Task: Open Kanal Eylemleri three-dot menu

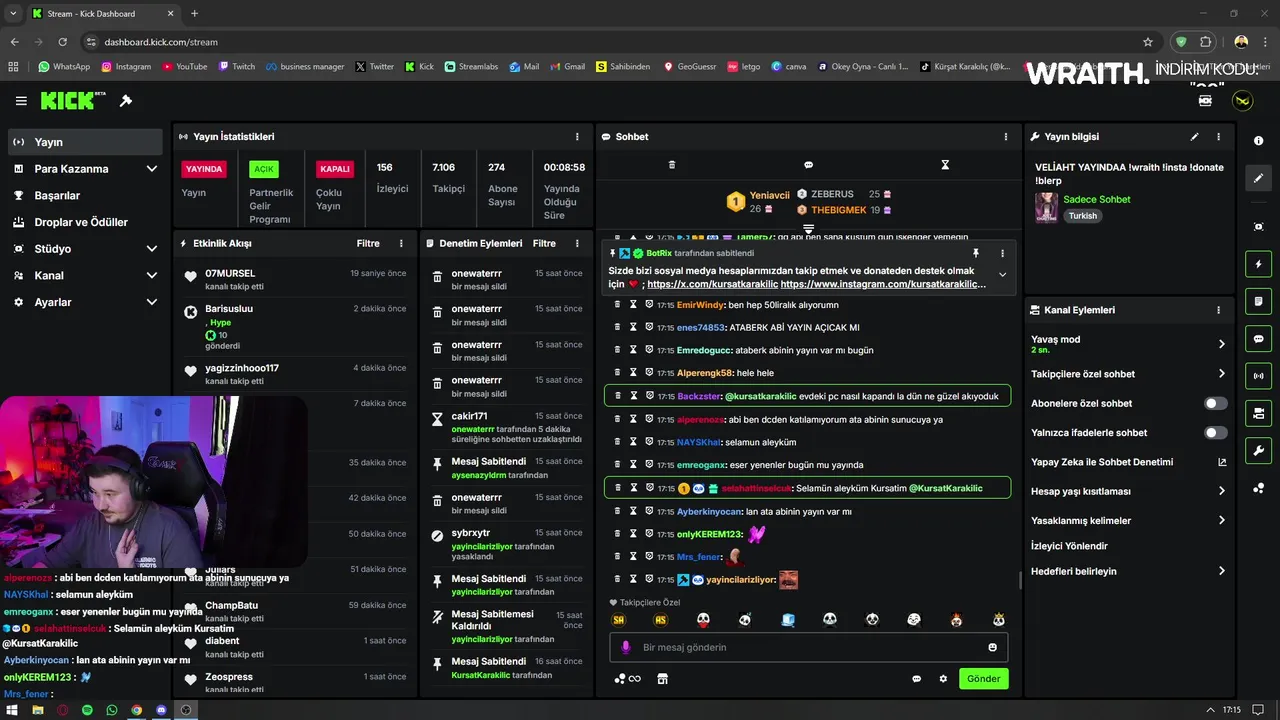Action: pyautogui.click(x=1218, y=310)
